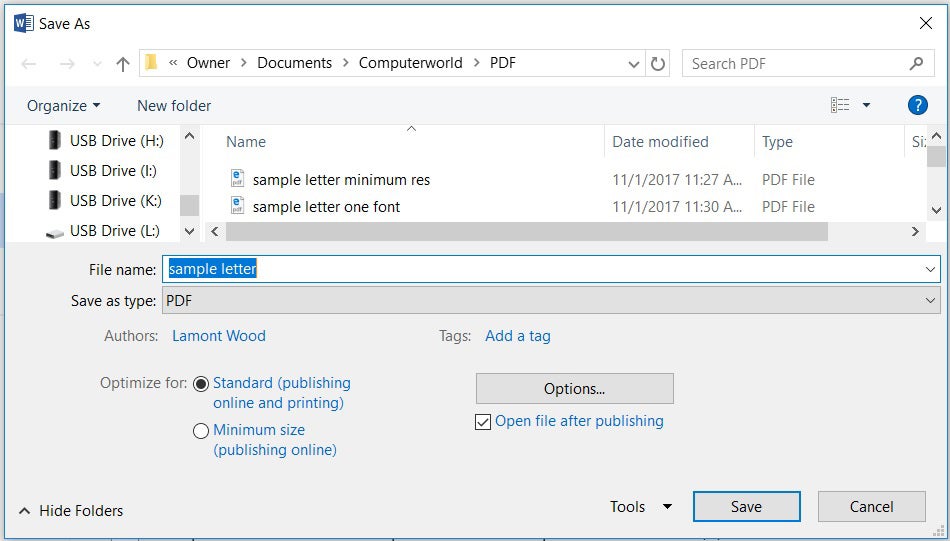Navigate to Computerworld in the breadcrumb
The height and width of the screenshot is (541, 950).
pos(410,63)
